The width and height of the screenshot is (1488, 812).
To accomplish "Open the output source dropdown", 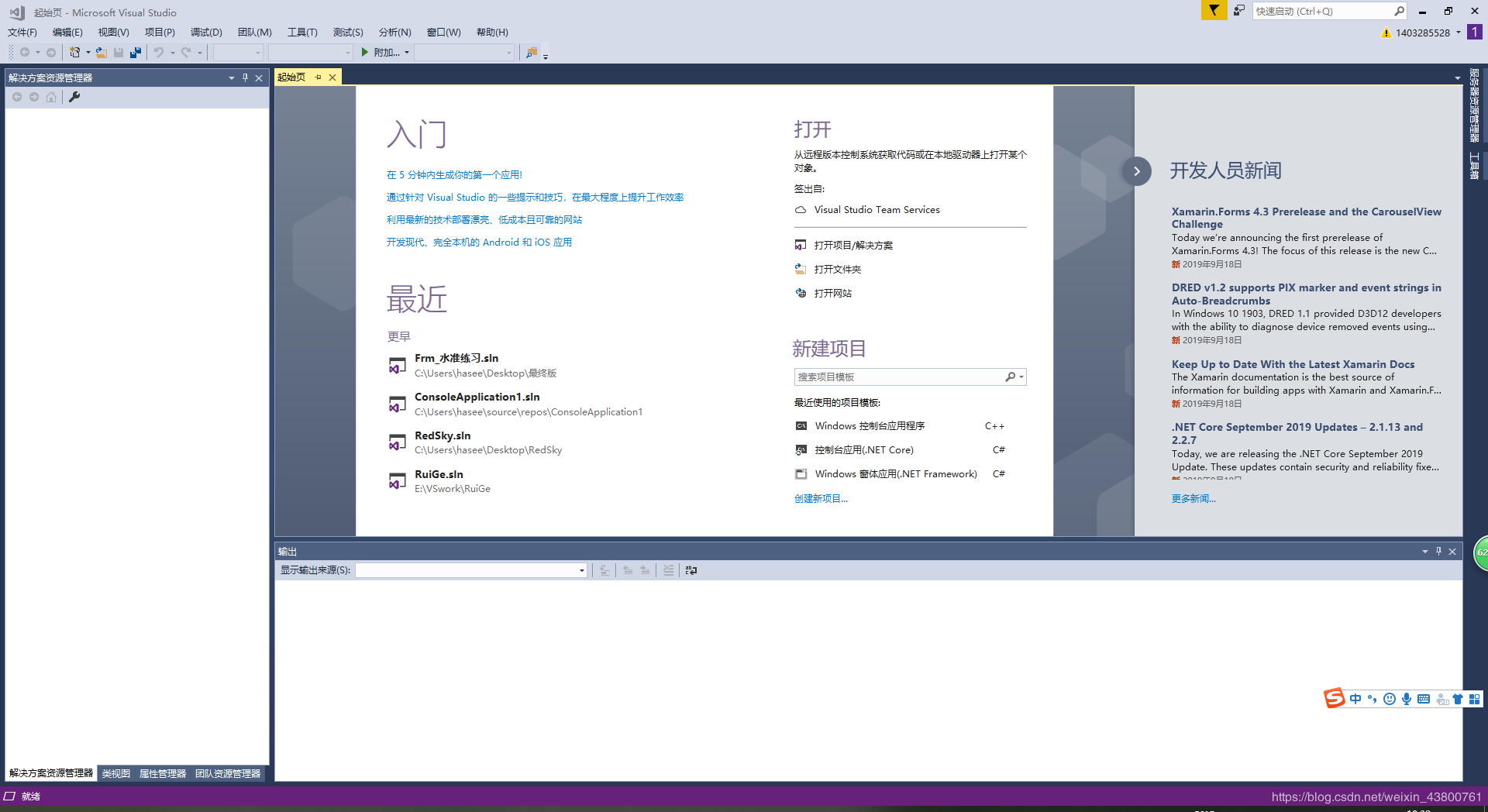I will tap(582, 570).
